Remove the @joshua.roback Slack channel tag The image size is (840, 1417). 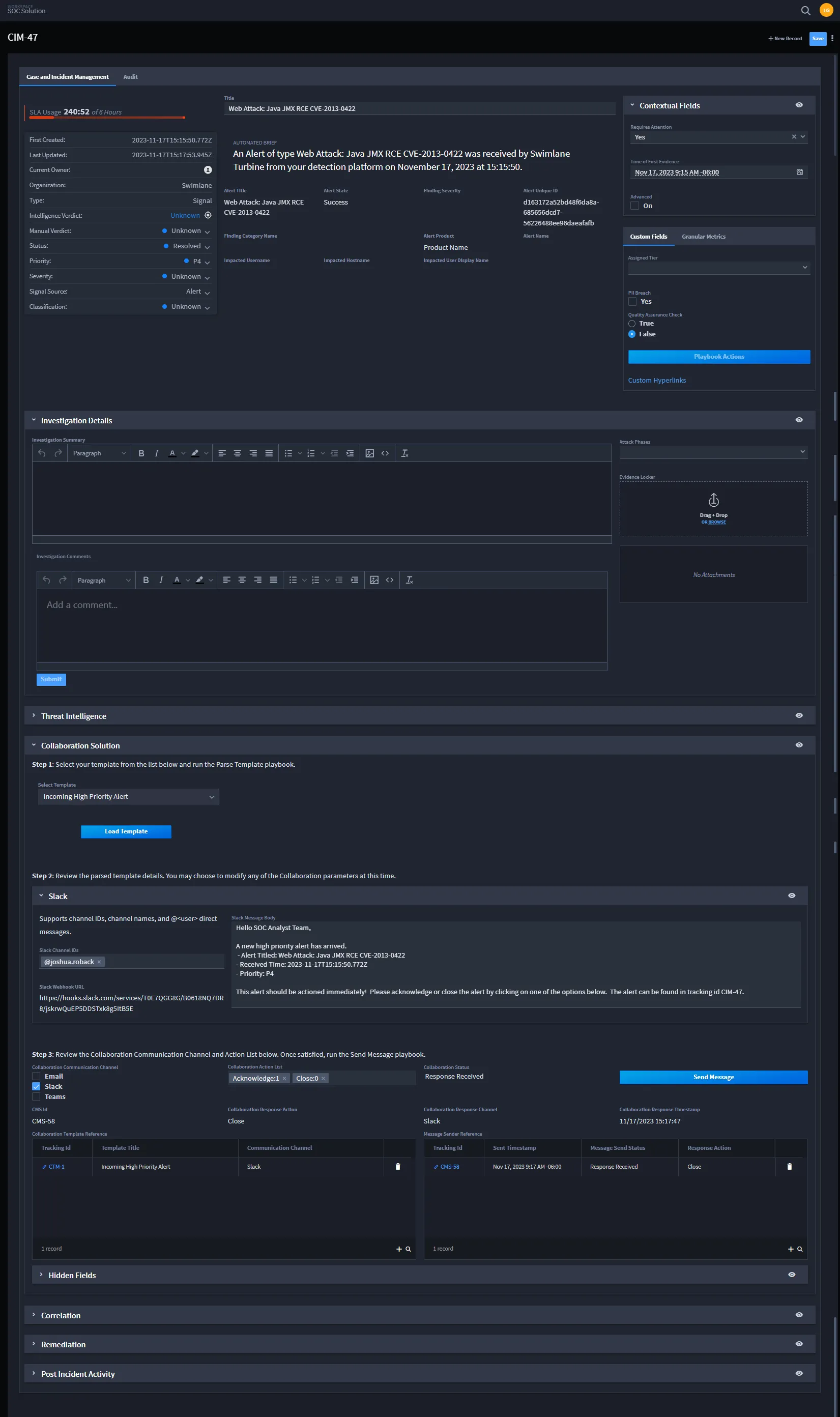pos(99,962)
